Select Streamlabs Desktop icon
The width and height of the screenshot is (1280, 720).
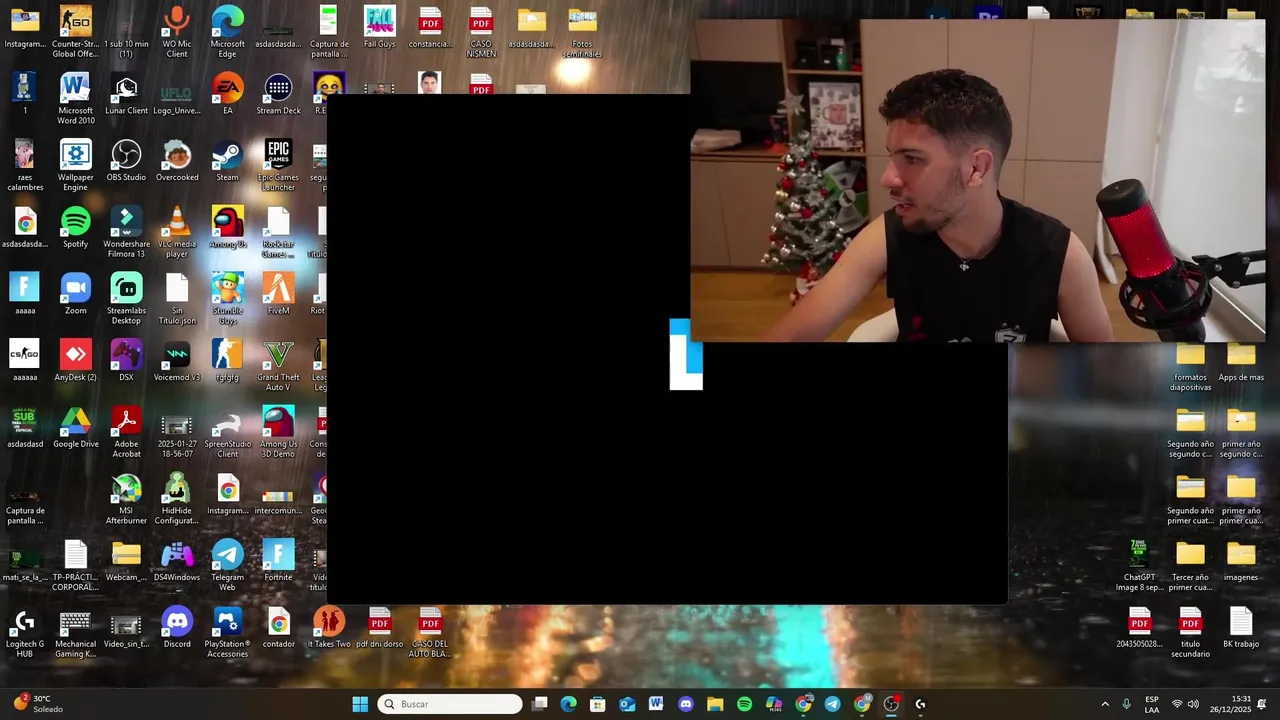(126, 298)
